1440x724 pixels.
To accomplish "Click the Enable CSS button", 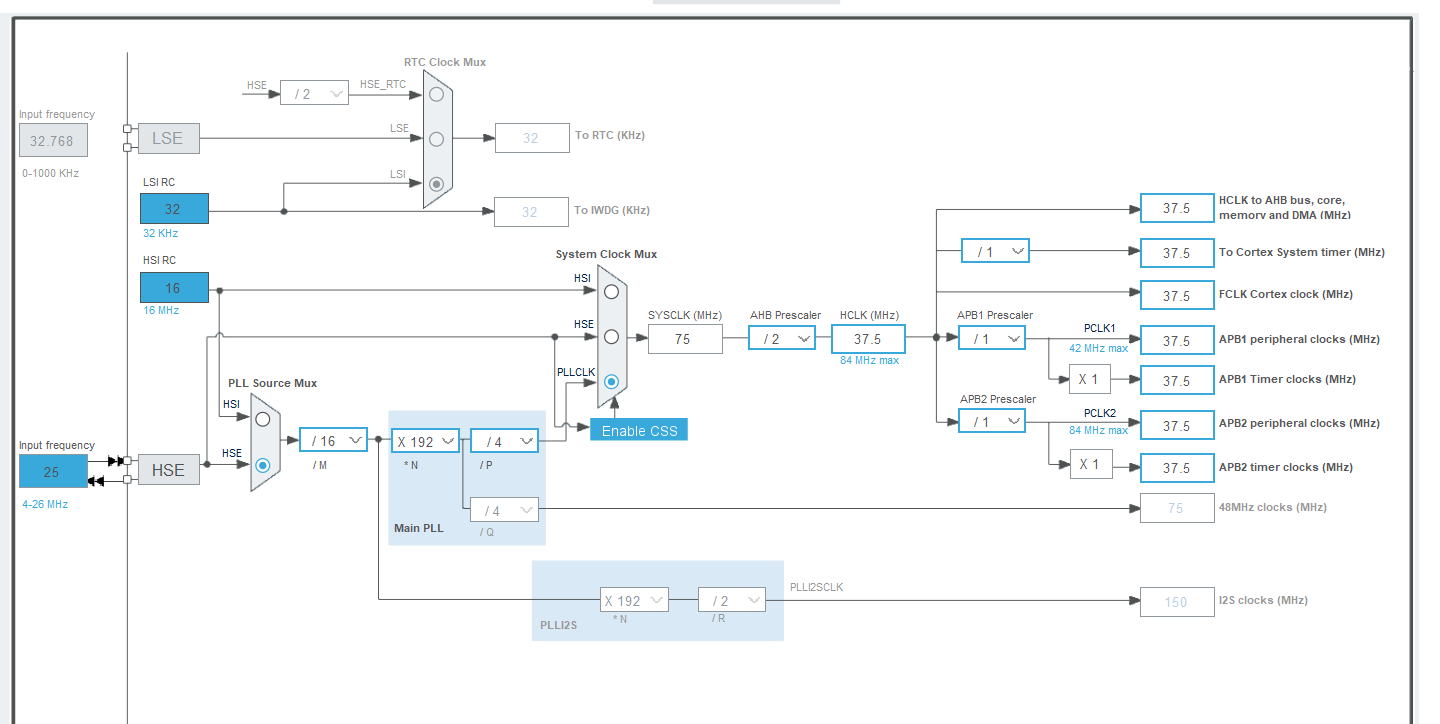I will pyautogui.click(x=639, y=431).
